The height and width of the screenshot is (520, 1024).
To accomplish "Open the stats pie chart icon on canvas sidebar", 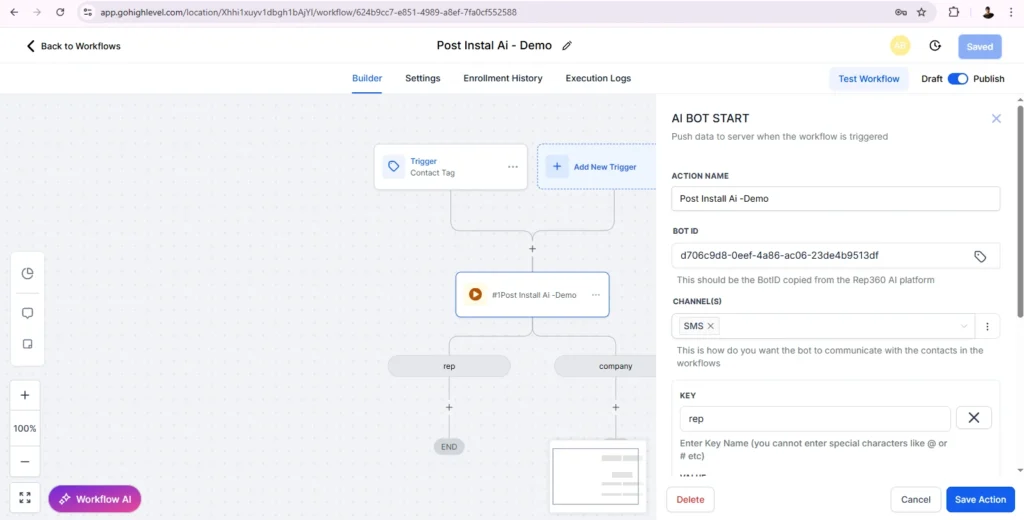I will pos(27,273).
